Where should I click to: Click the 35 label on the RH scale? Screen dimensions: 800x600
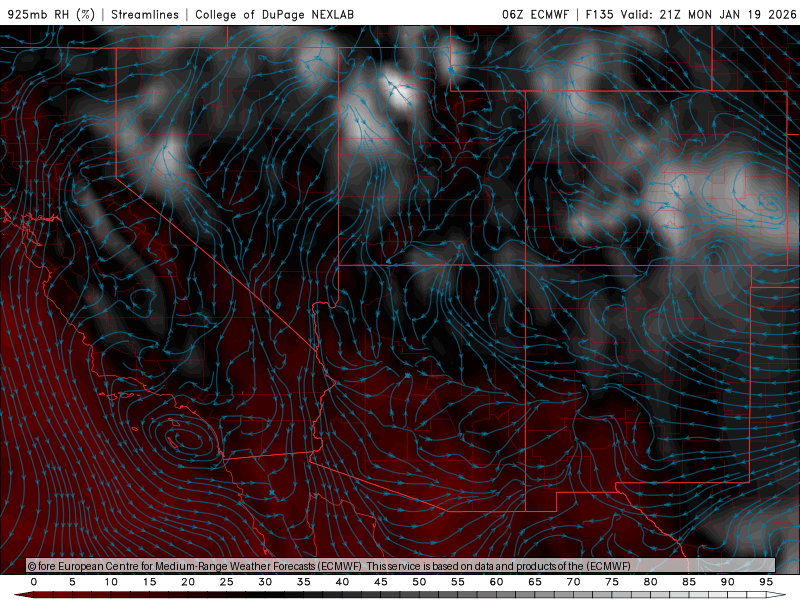[x=304, y=582]
